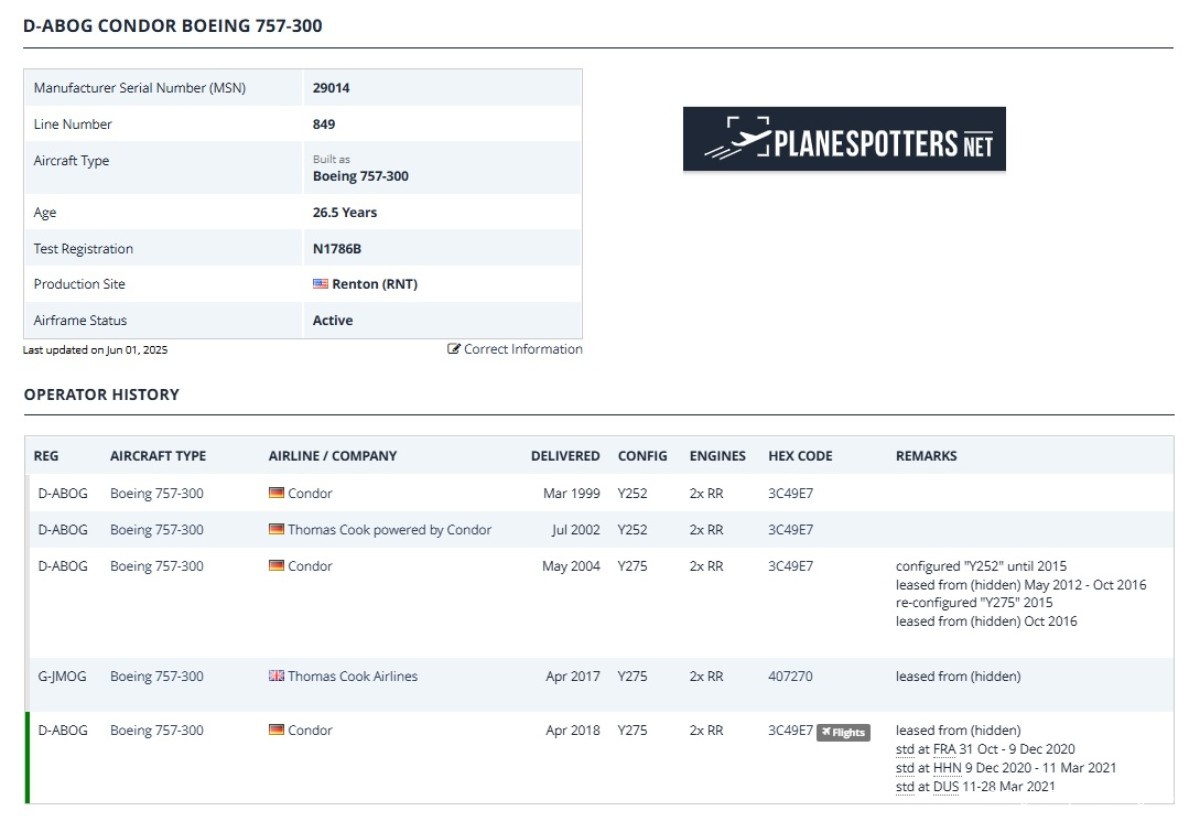Click the Apr 2017 delivery date

[x=573, y=676]
